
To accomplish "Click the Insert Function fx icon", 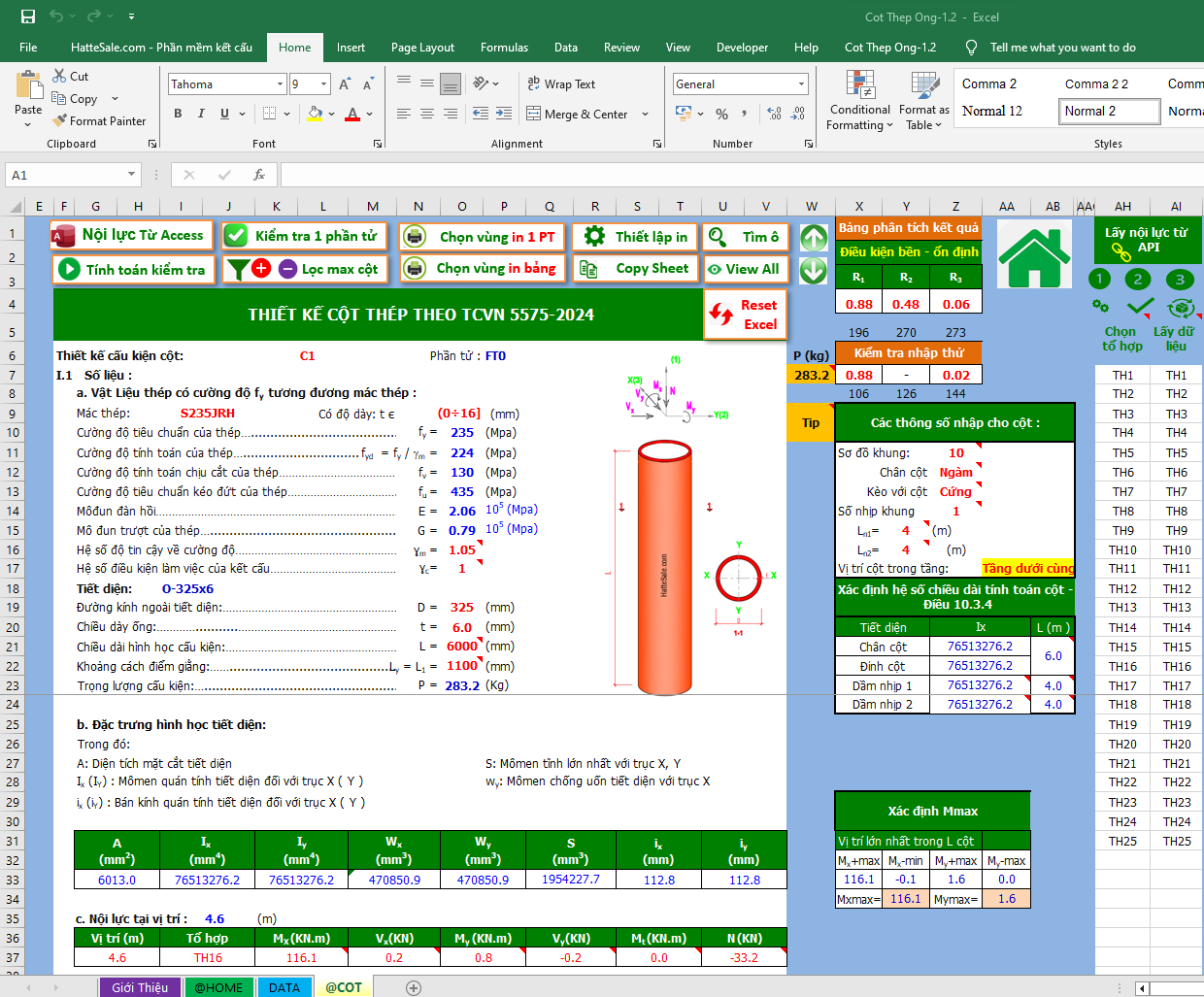I will [259, 175].
